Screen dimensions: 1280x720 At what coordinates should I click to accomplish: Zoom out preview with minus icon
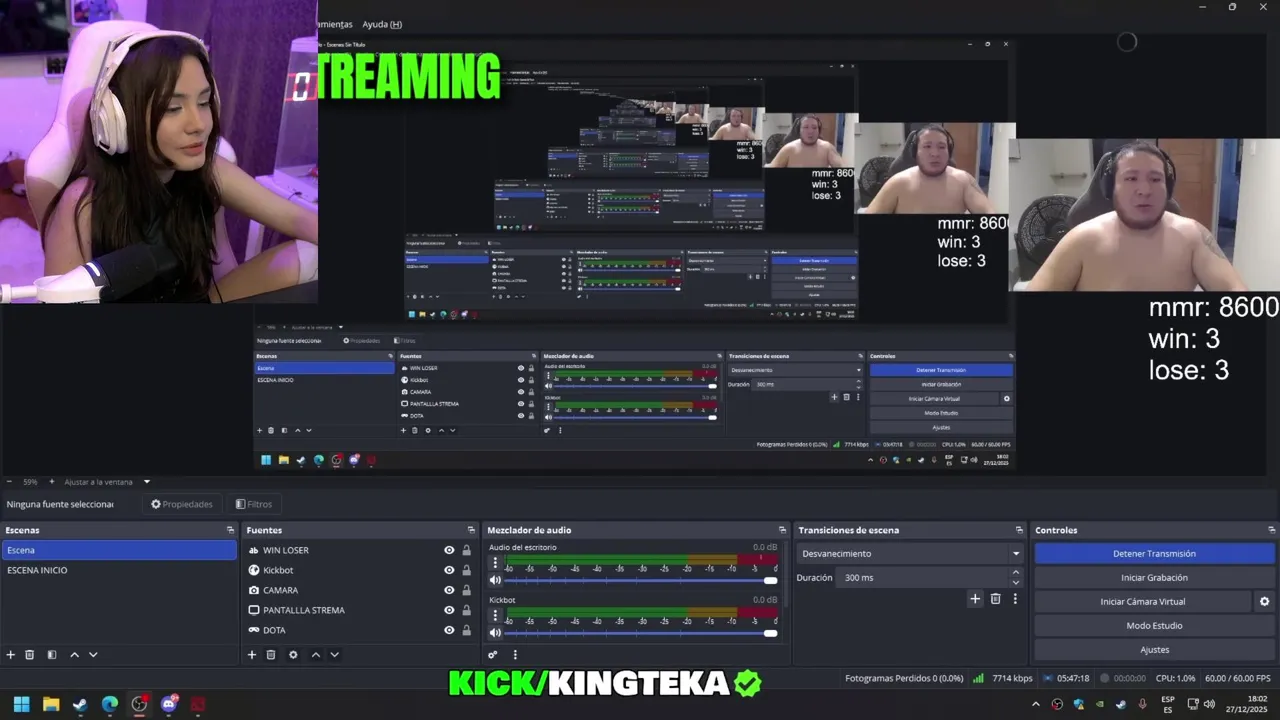coord(9,482)
